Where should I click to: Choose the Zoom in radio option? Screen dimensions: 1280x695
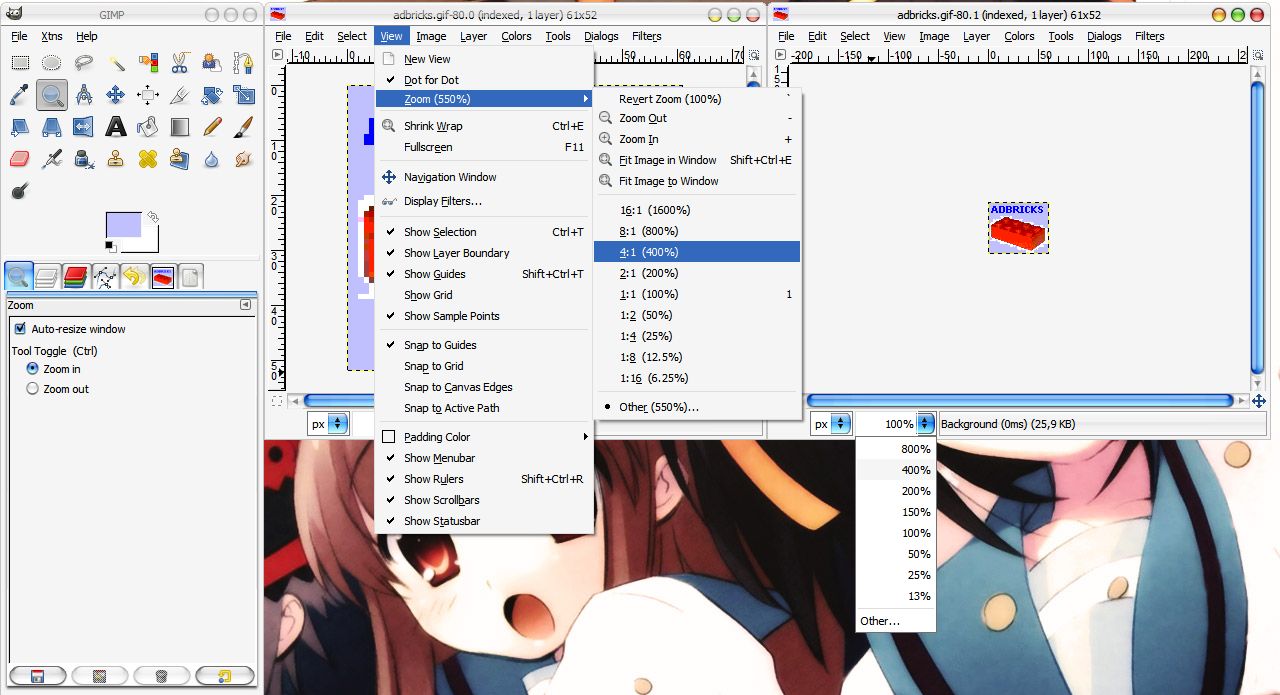[x=33, y=369]
